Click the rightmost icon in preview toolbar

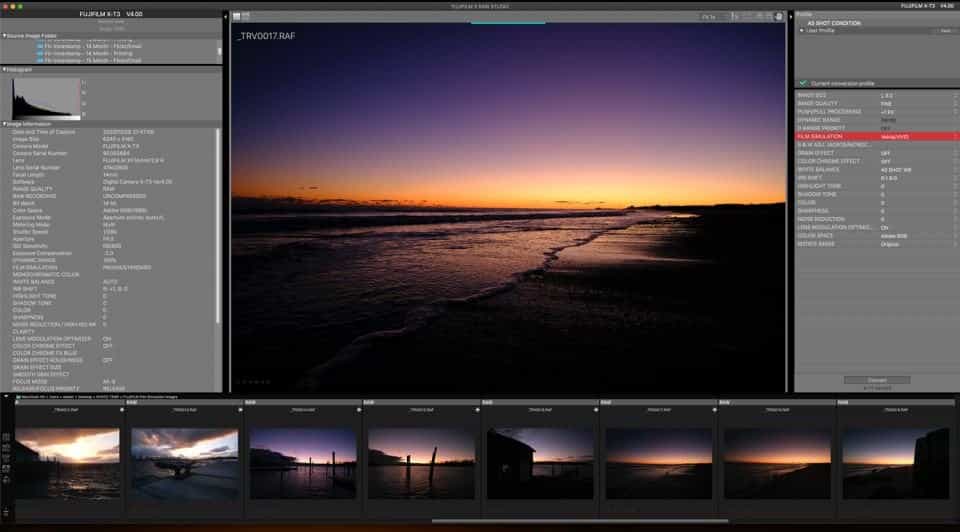(779, 17)
